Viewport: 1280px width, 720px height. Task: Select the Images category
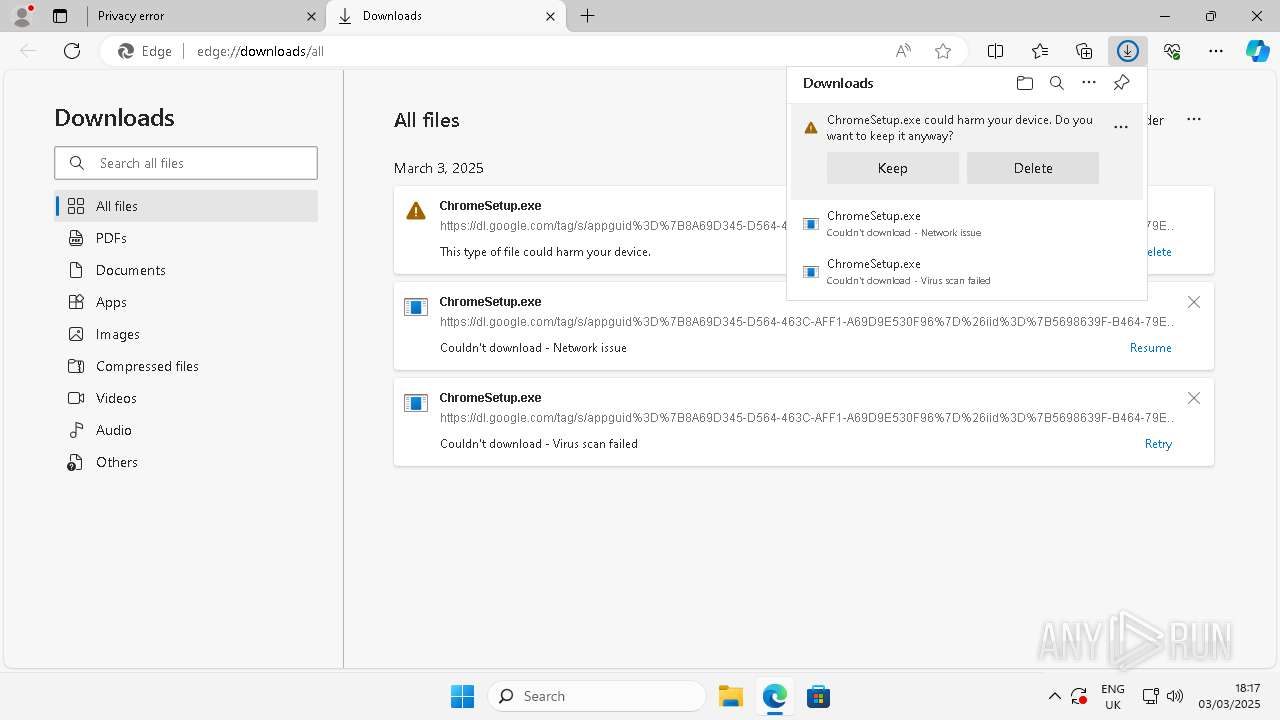point(187,334)
